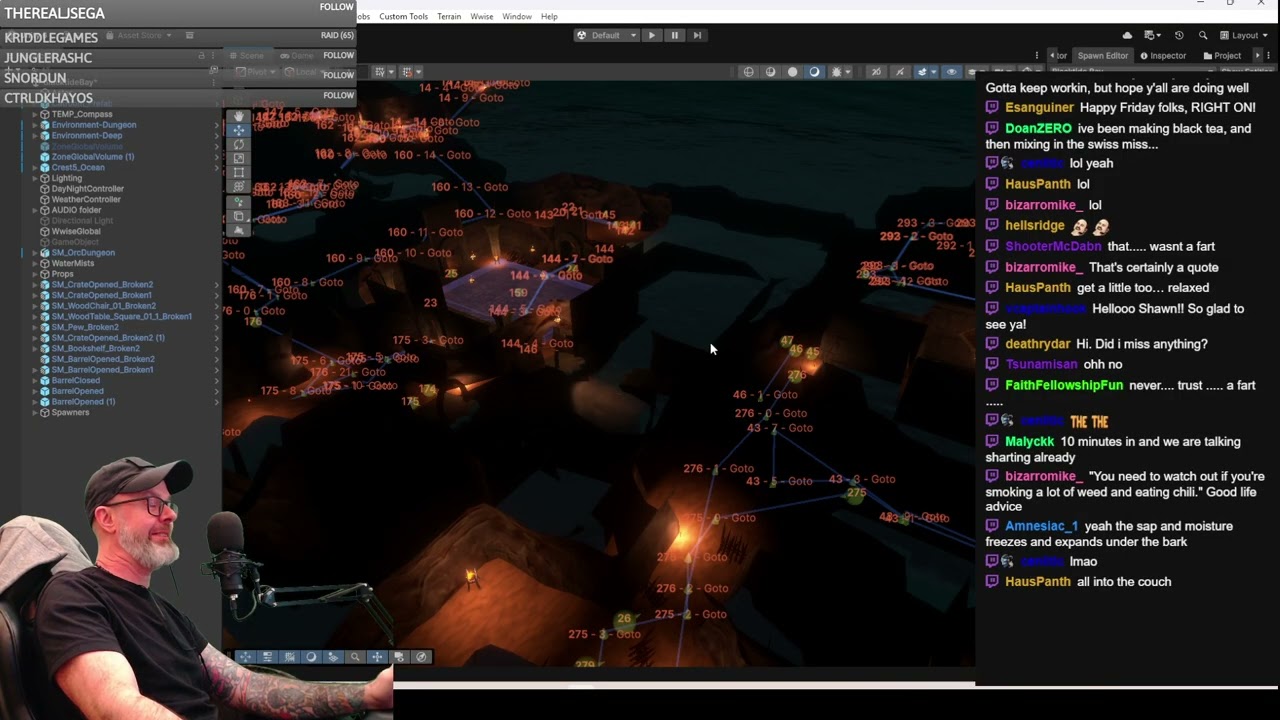Click chat username DoanZERO
This screenshot has height=720, width=1280.
tap(1038, 129)
